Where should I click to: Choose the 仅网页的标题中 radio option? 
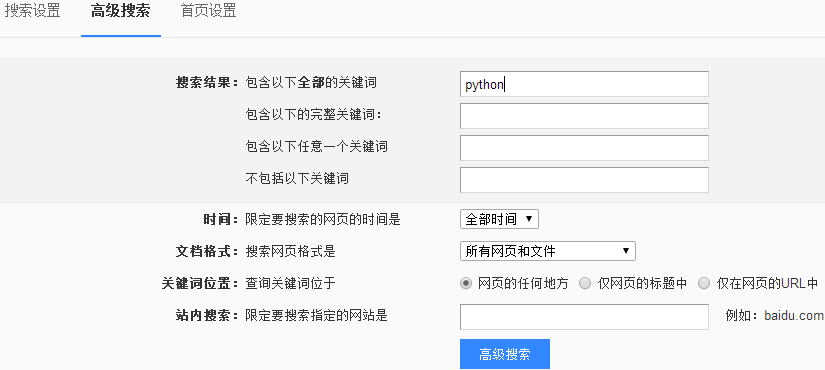585,284
